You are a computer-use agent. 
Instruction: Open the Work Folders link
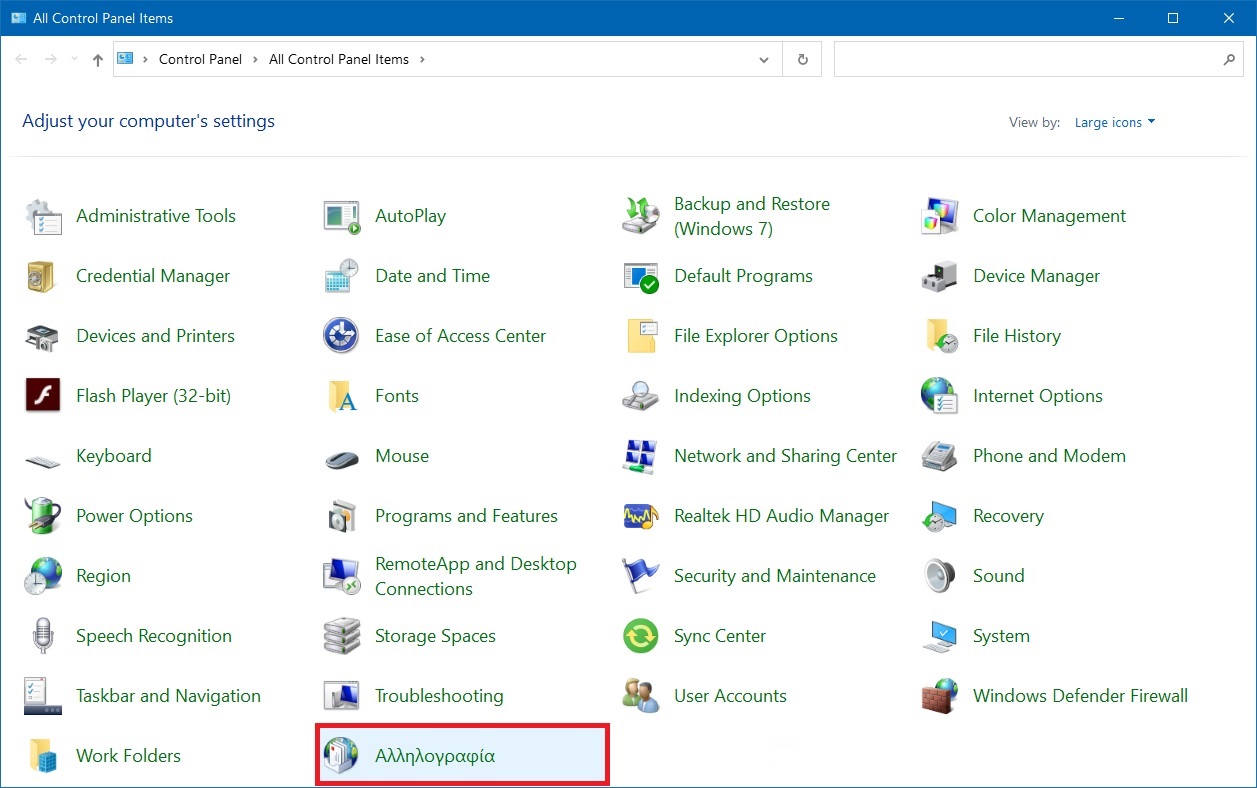pyautogui.click(x=128, y=756)
